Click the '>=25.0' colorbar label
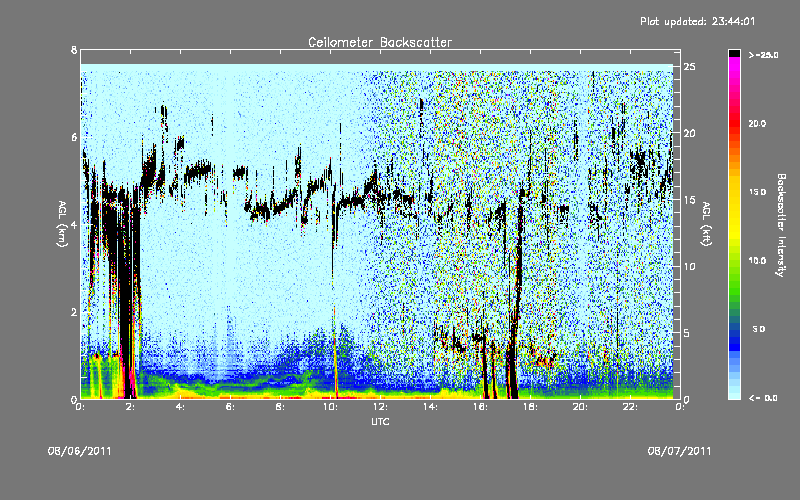800x500 pixels. click(763, 55)
